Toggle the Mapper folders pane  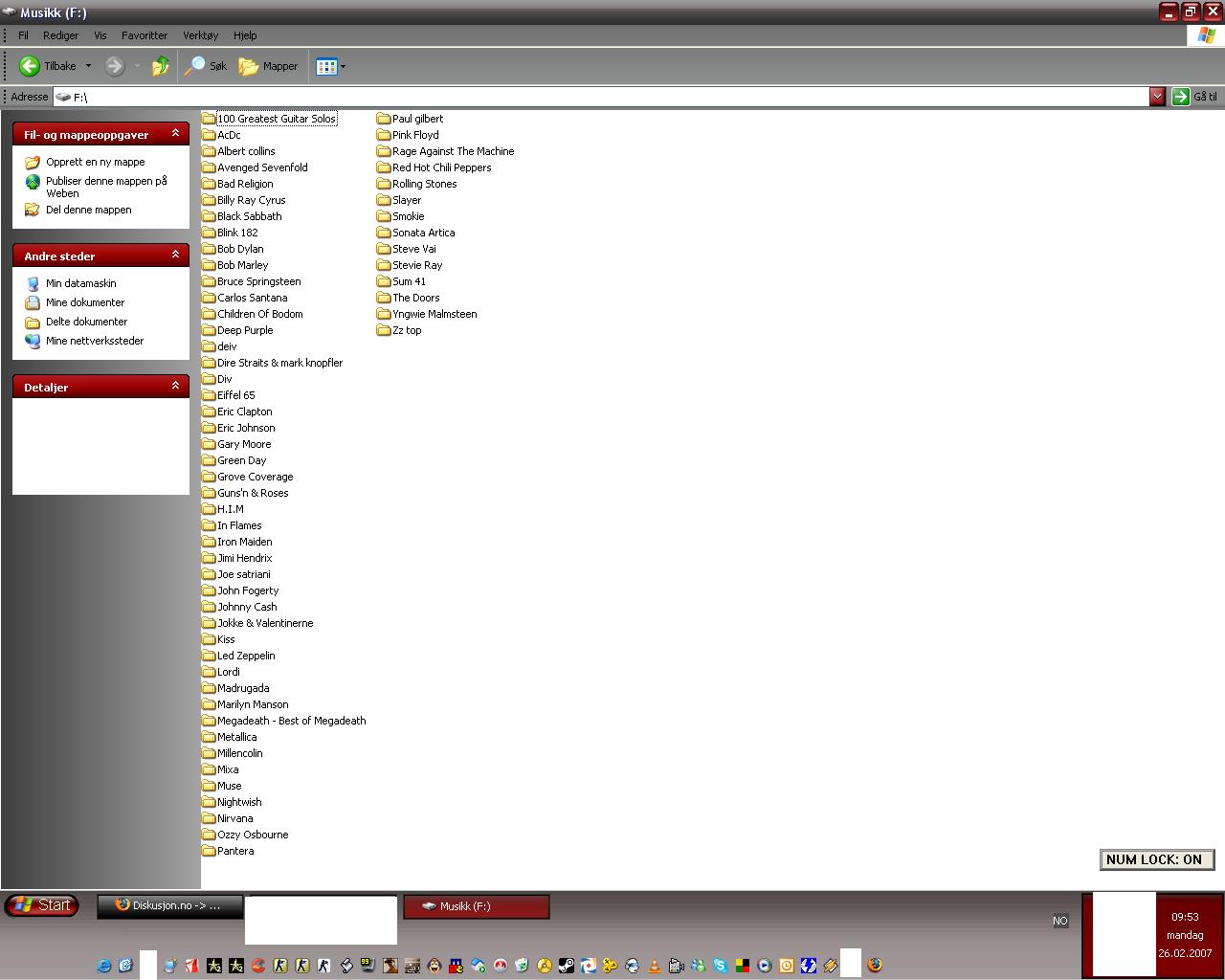[x=269, y=66]
